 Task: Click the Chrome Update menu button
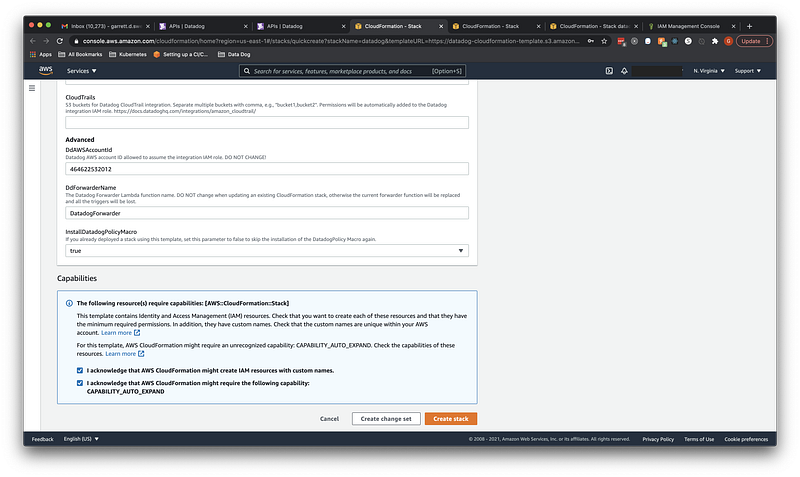coord(754,41)
